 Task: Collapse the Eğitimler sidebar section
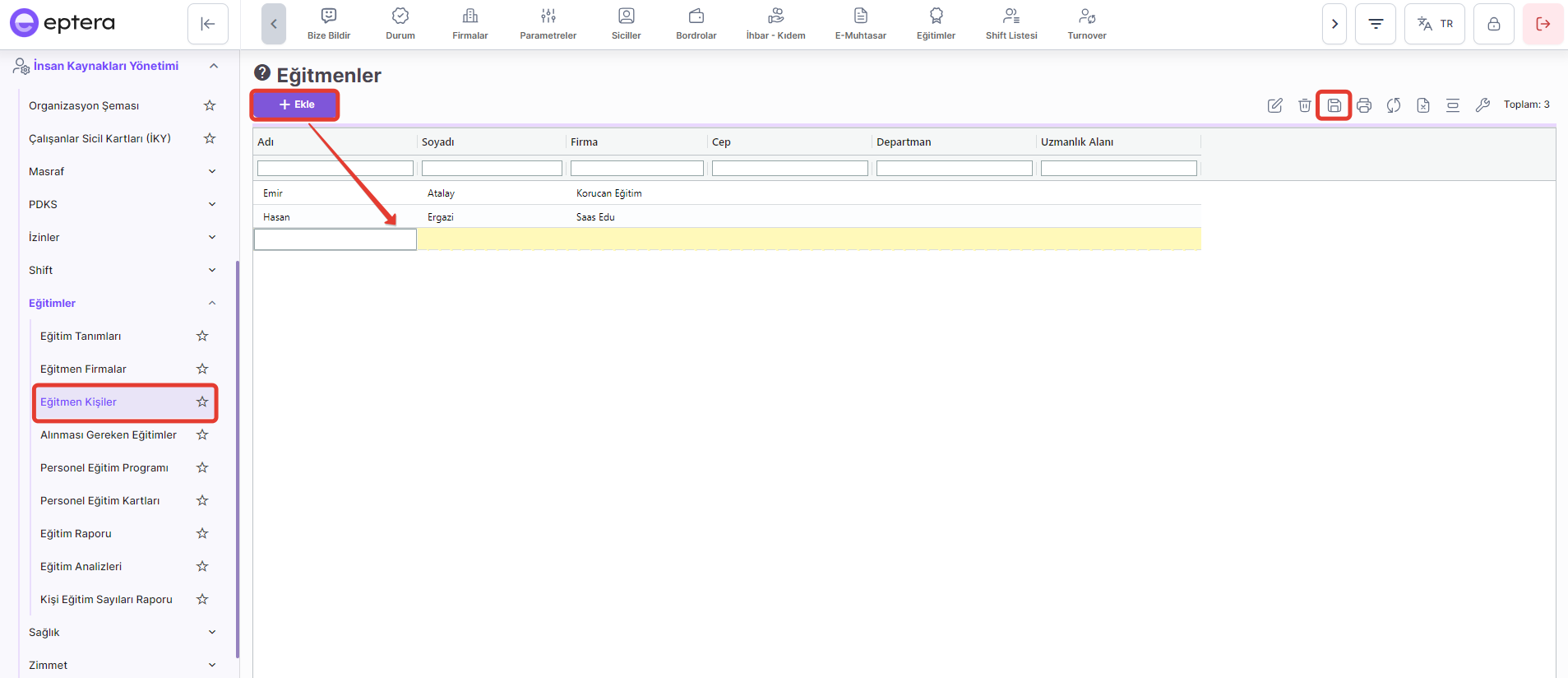[x=212, y=303]
